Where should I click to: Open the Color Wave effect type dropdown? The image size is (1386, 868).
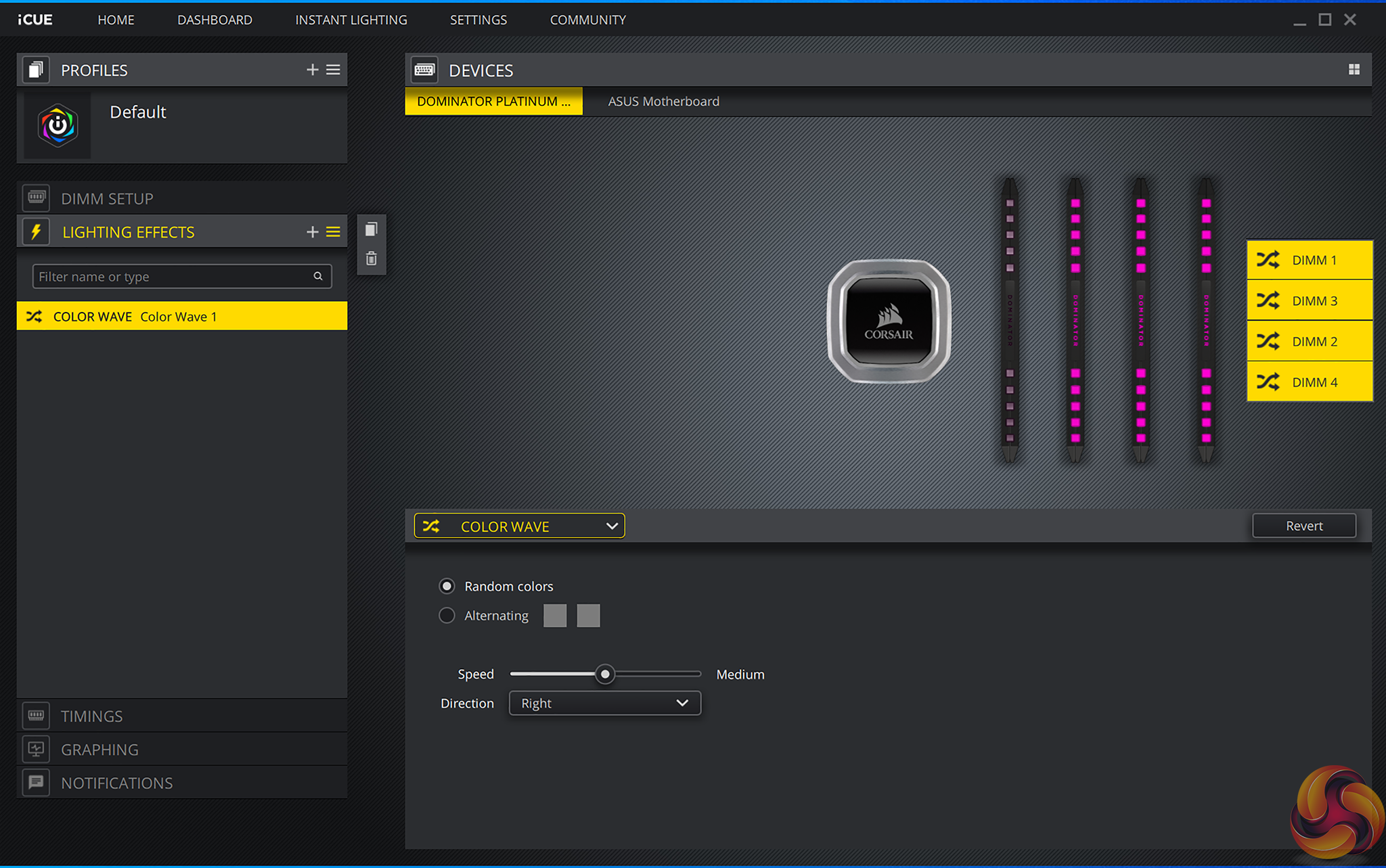pos(519,526)
